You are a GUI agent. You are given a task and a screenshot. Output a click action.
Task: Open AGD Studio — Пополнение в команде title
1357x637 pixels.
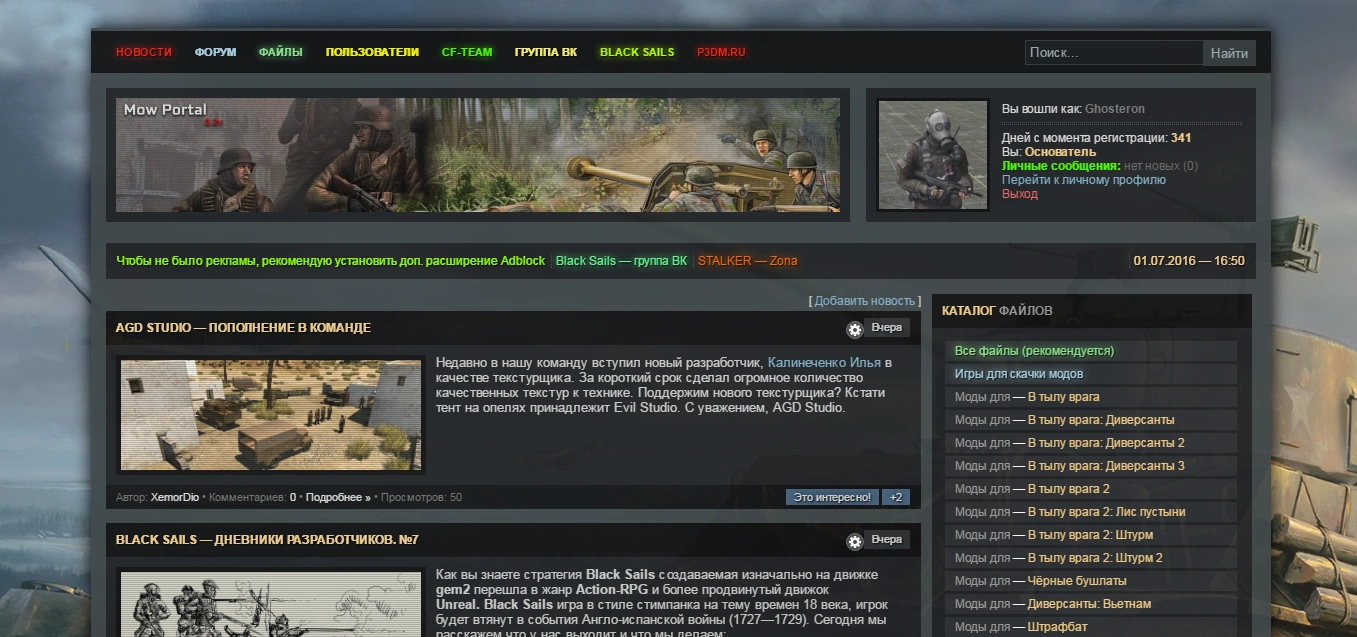[x=243, y=328]
